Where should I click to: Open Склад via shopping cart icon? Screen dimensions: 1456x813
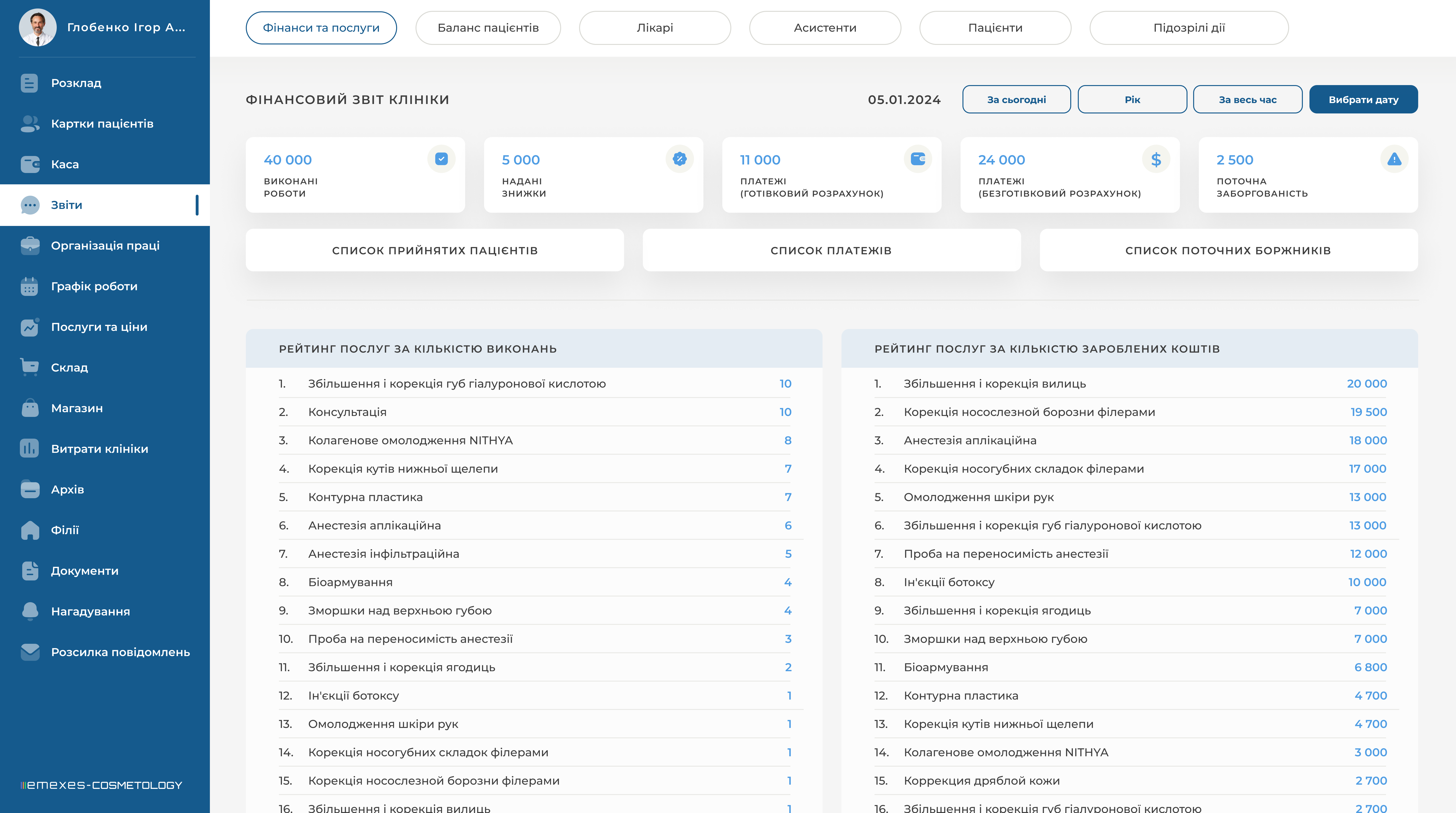point(29,367)
